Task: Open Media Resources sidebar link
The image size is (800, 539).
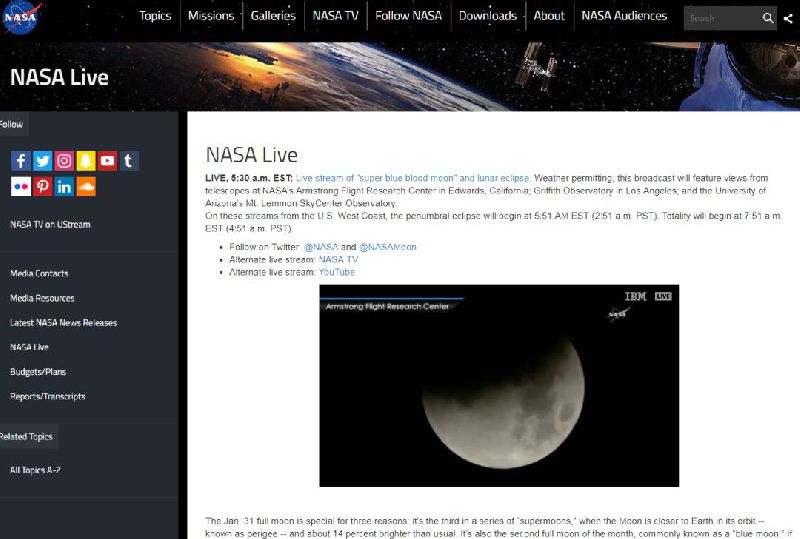Action: tap(42, 298)
